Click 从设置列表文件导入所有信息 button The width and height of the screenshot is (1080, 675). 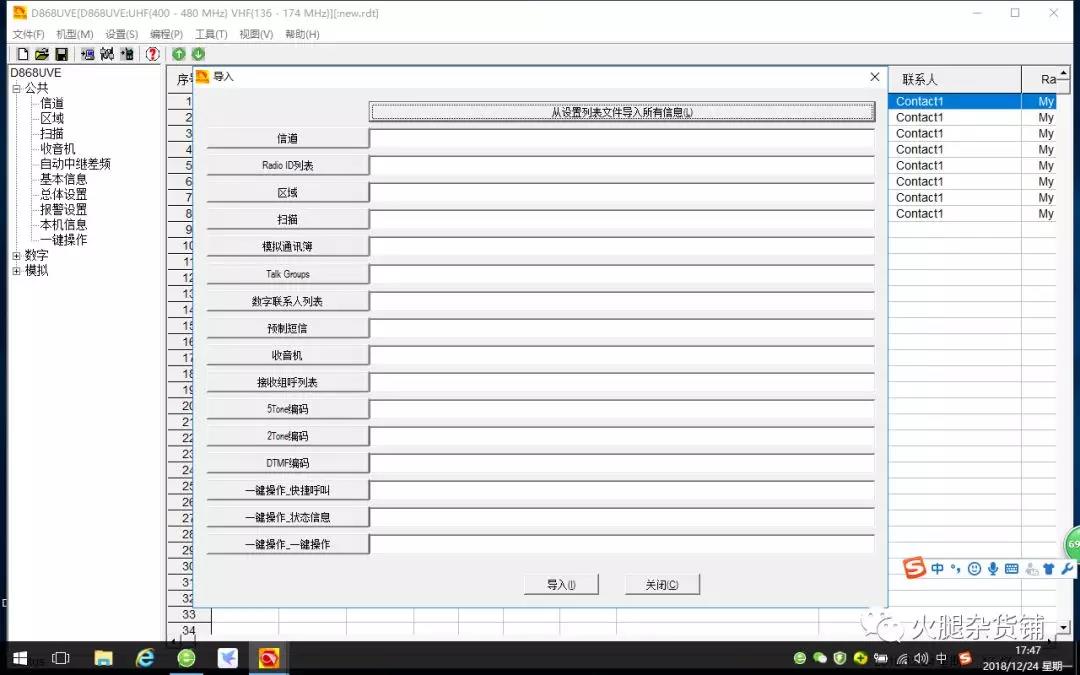(x=622, y=112)
